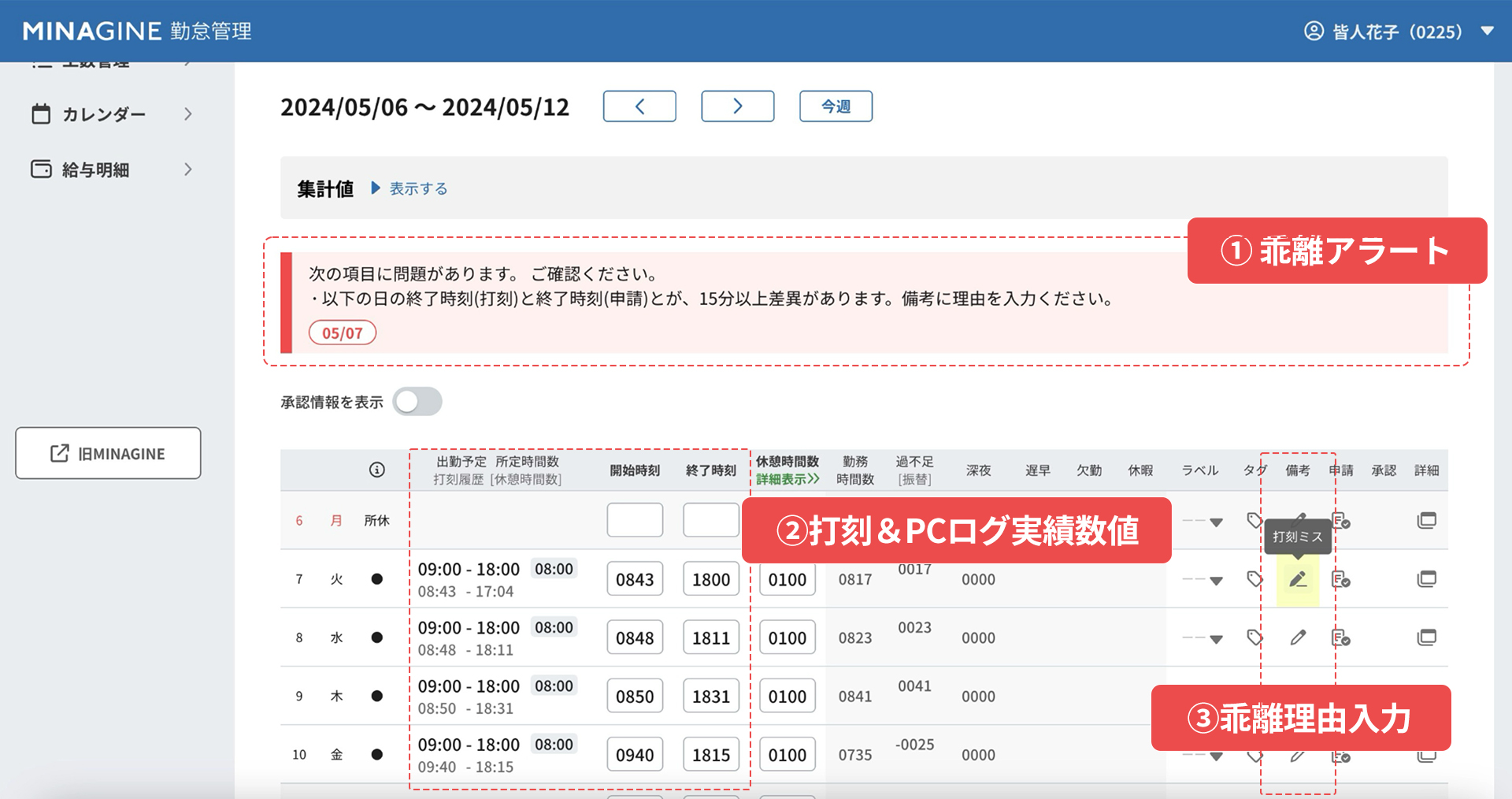Image resolution: width=1512 pixels, height=799 pixels.
Task: Open the detail window icon for May 6
Action: click(1426, 520)
